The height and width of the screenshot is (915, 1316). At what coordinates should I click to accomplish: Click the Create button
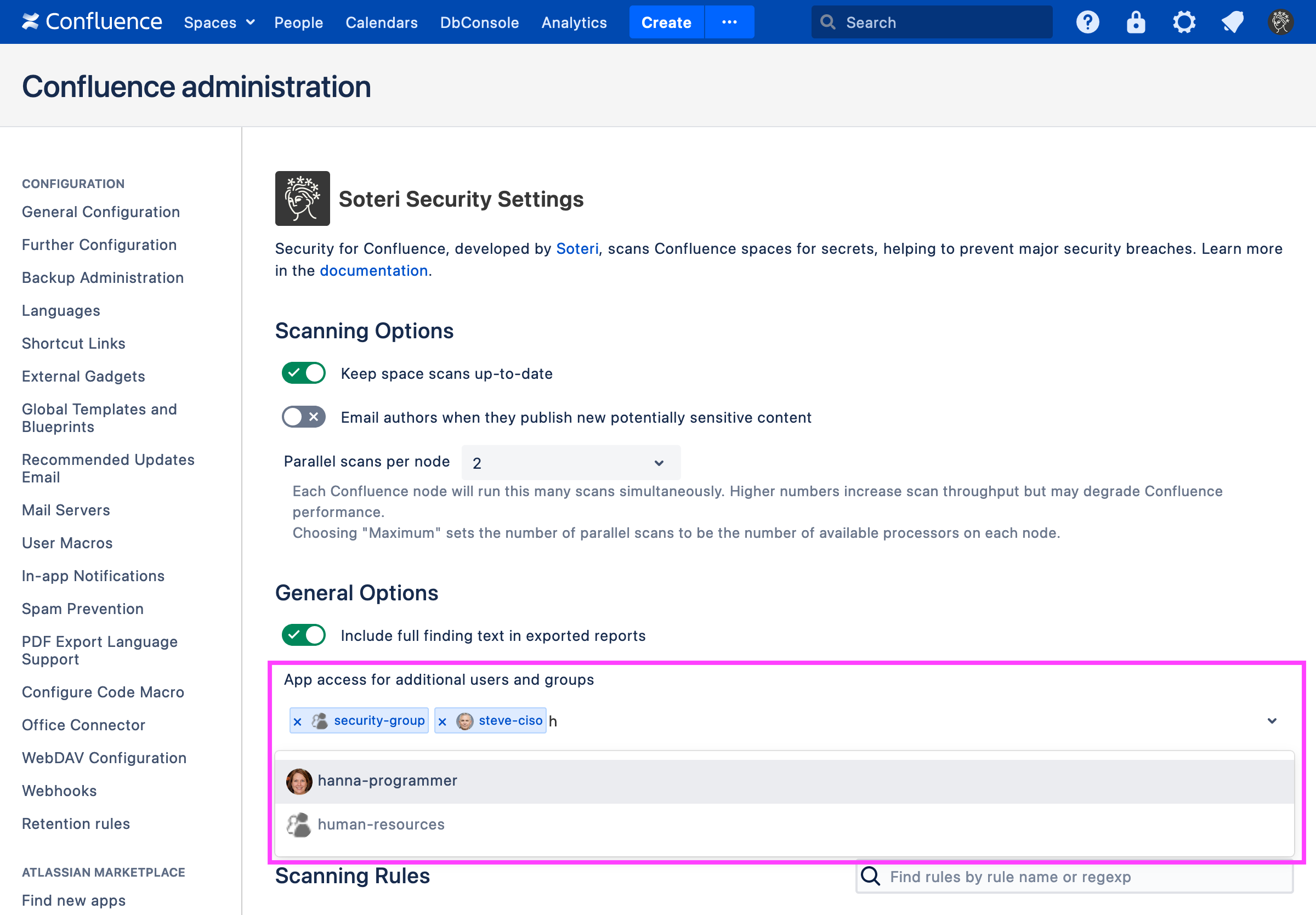pos(666,22)
